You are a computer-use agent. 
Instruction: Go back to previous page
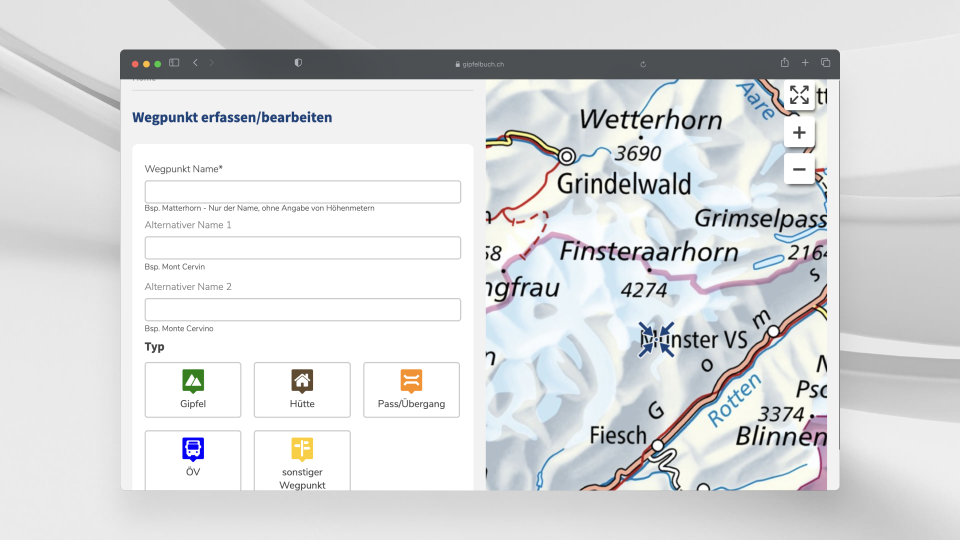pyautogui.click(x=195, y=63)
